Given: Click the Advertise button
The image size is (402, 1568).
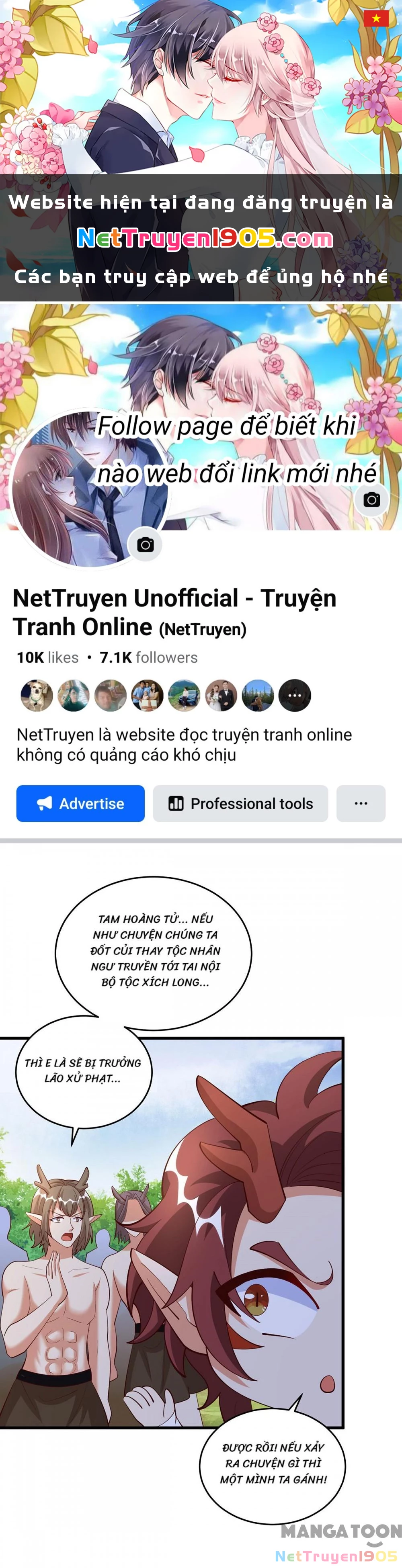Looking at the screenshot, I should pyautogui.click(x=80, y=803).
